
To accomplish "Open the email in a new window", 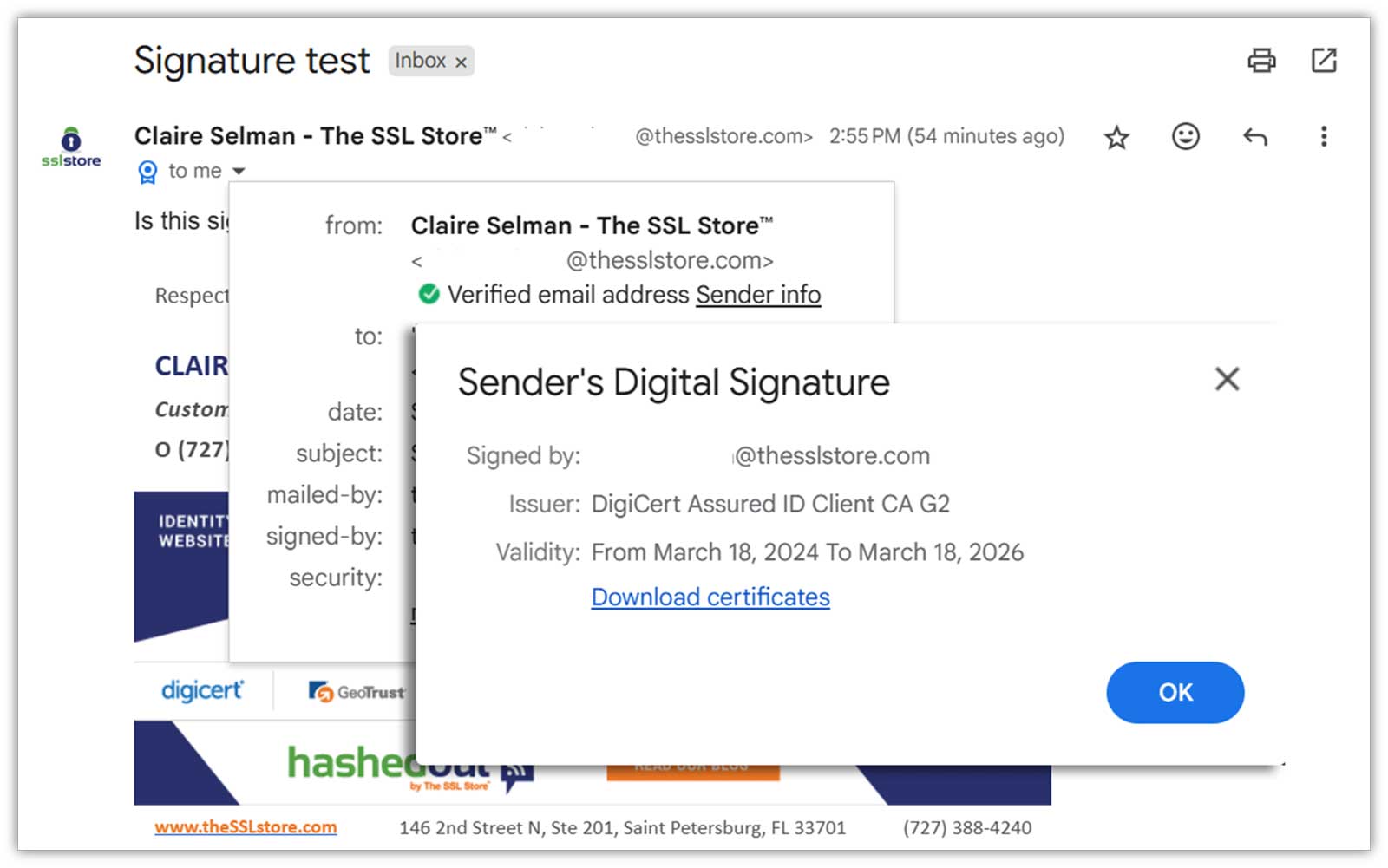I will click(x=1324, y=61).
